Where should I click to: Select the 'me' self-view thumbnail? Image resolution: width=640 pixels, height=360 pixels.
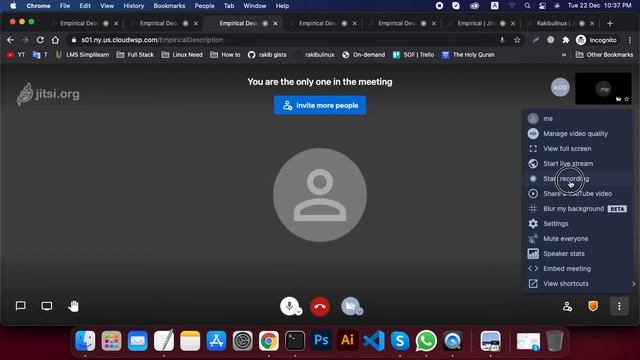coord(603,89)
